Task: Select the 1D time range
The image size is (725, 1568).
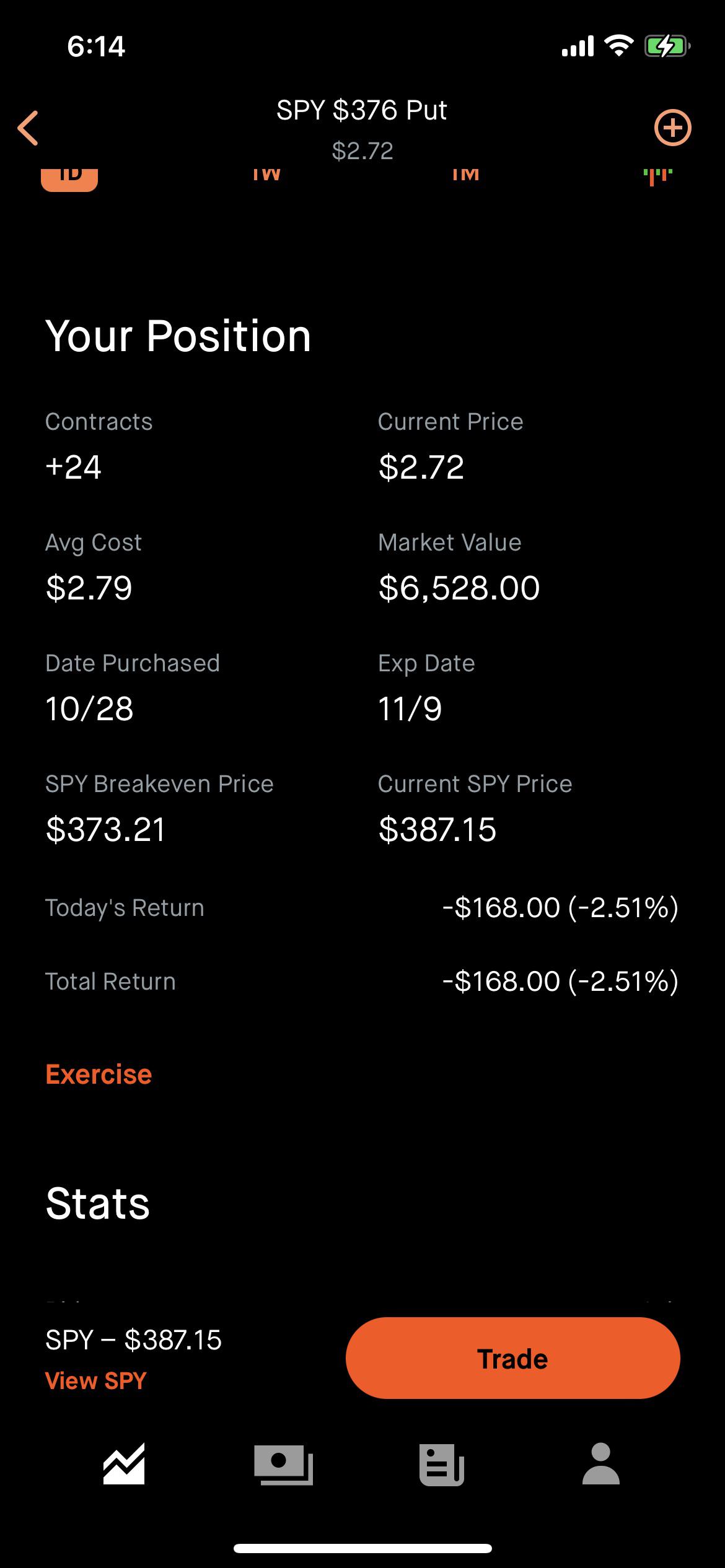Action: point(69,177)
